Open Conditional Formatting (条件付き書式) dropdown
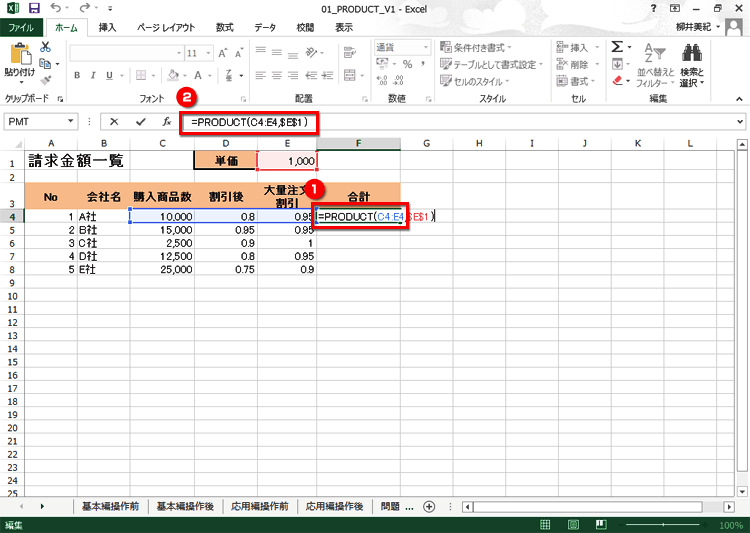Viewport: 750px width, 533px height. (475, 47)
